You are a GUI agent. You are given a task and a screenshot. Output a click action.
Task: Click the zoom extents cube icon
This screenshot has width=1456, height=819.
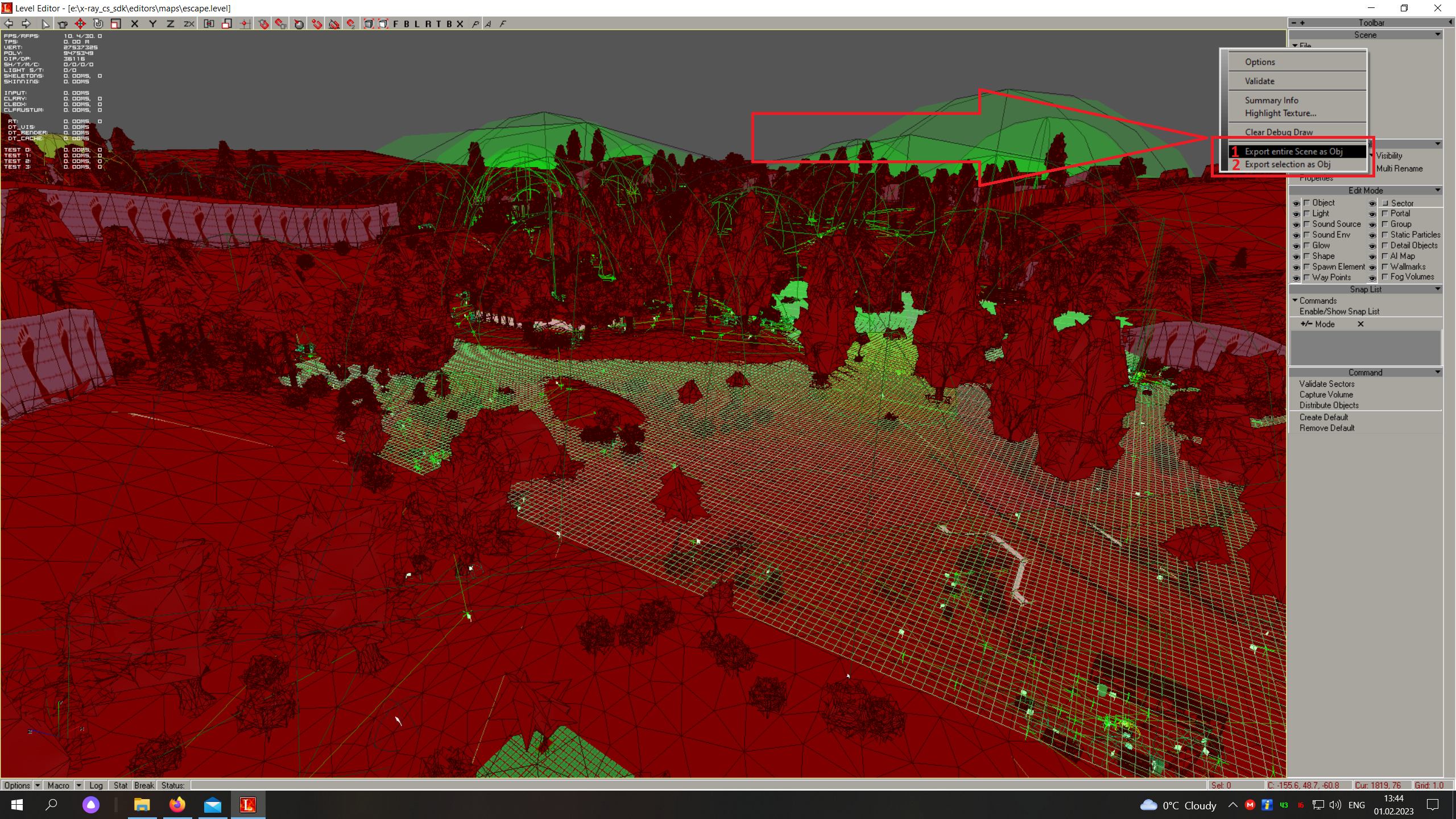pyautogui.click(x=368, y=23)
